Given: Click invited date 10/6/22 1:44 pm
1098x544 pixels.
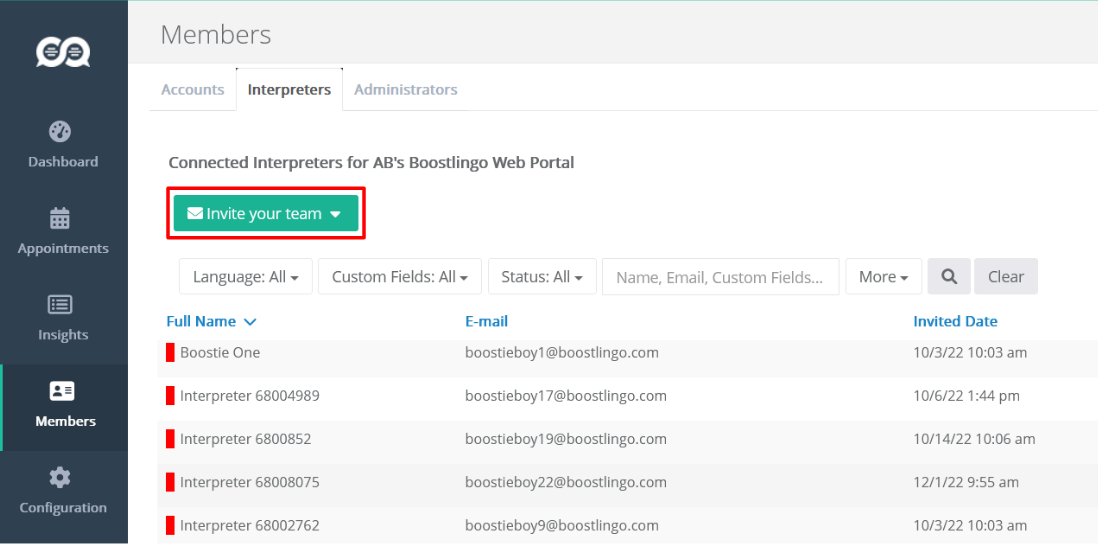Looking at the screenshot, I should [x=966, y=396].
